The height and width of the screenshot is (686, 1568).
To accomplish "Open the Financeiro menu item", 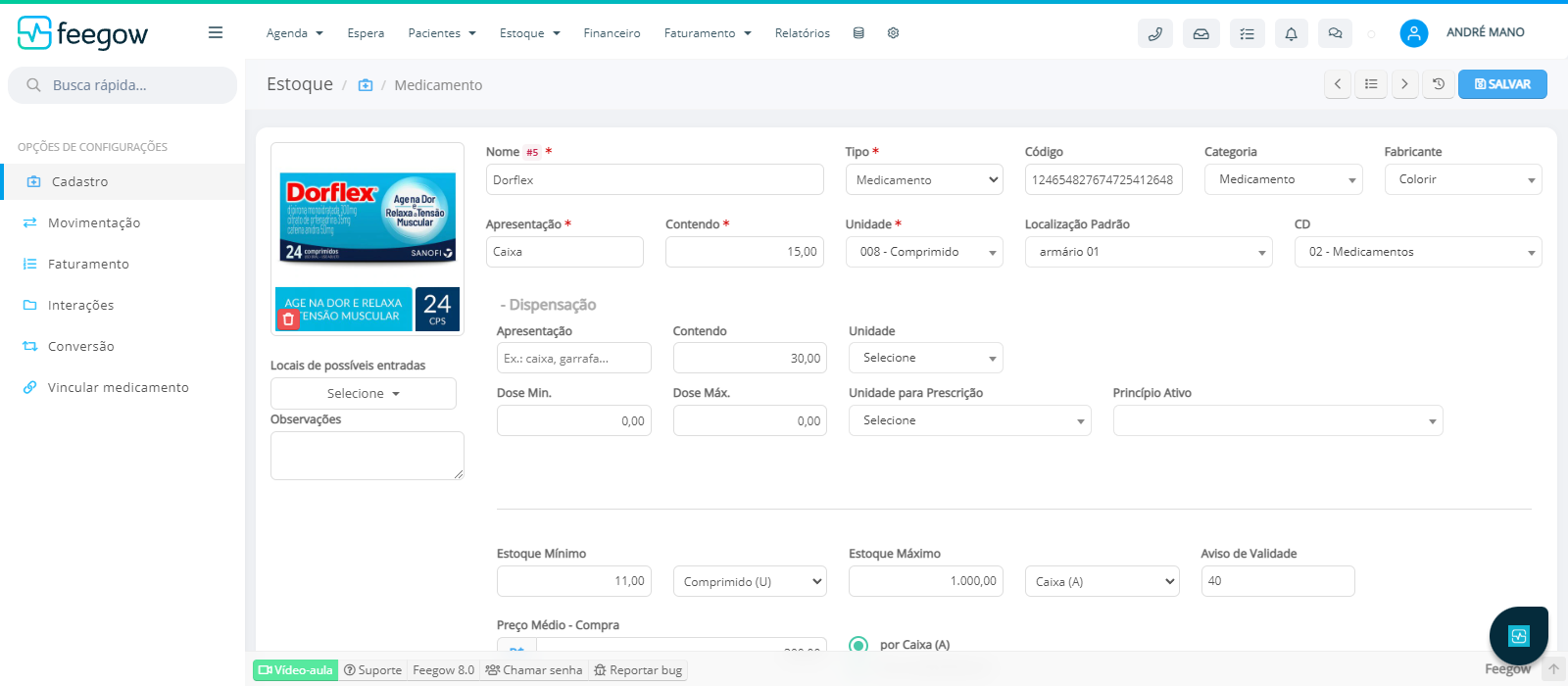I will point(612,33).
